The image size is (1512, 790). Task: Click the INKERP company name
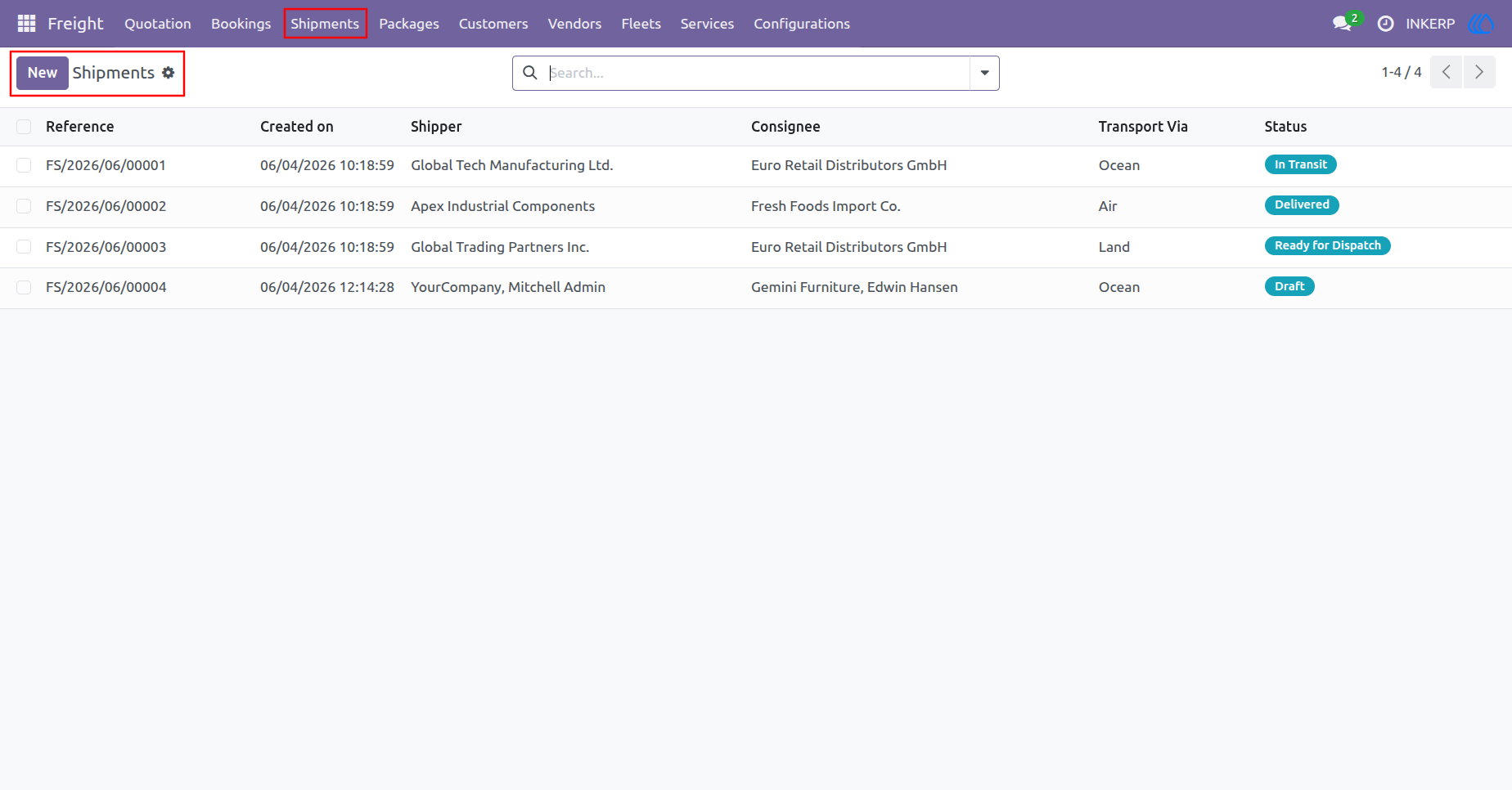click(x=1430, y=24)
